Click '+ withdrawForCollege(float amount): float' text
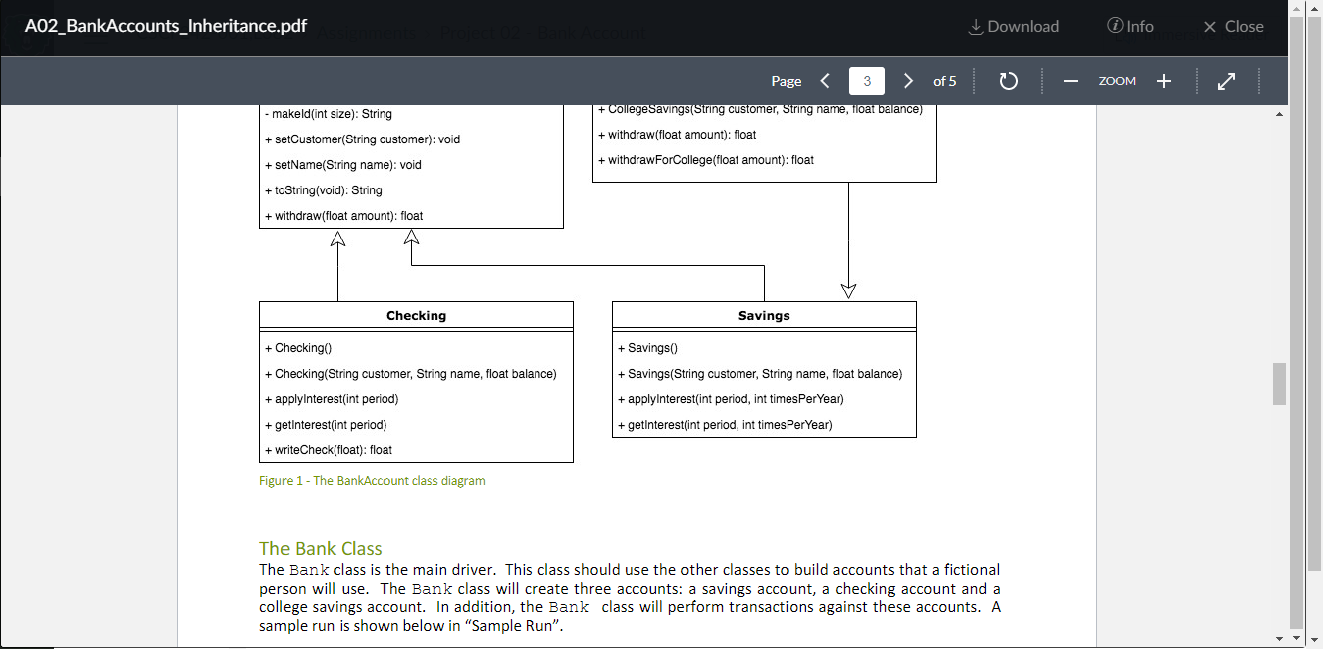 (705, 160)
